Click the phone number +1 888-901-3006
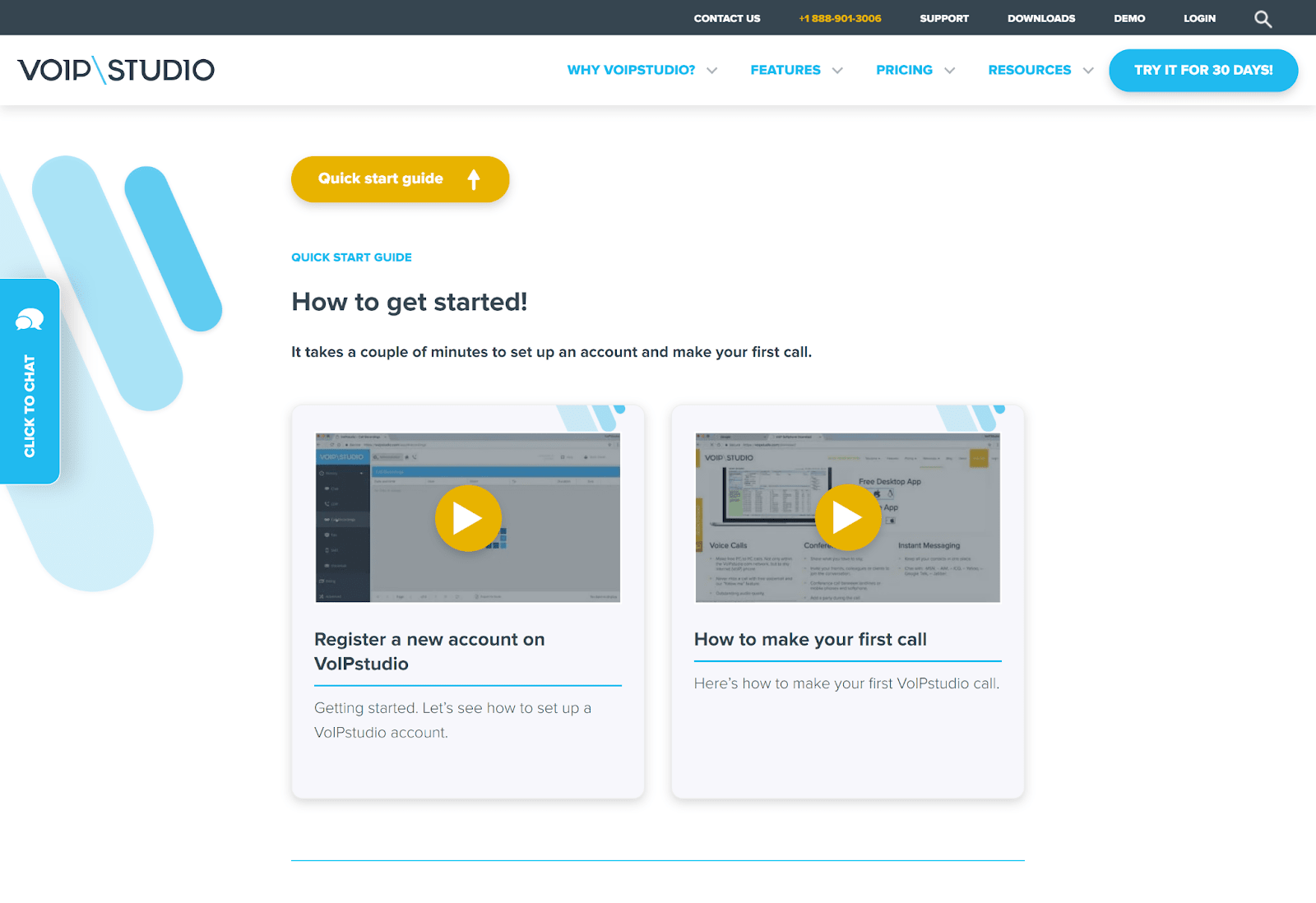This screenshot has width=1316, height=903. (840, 18)
